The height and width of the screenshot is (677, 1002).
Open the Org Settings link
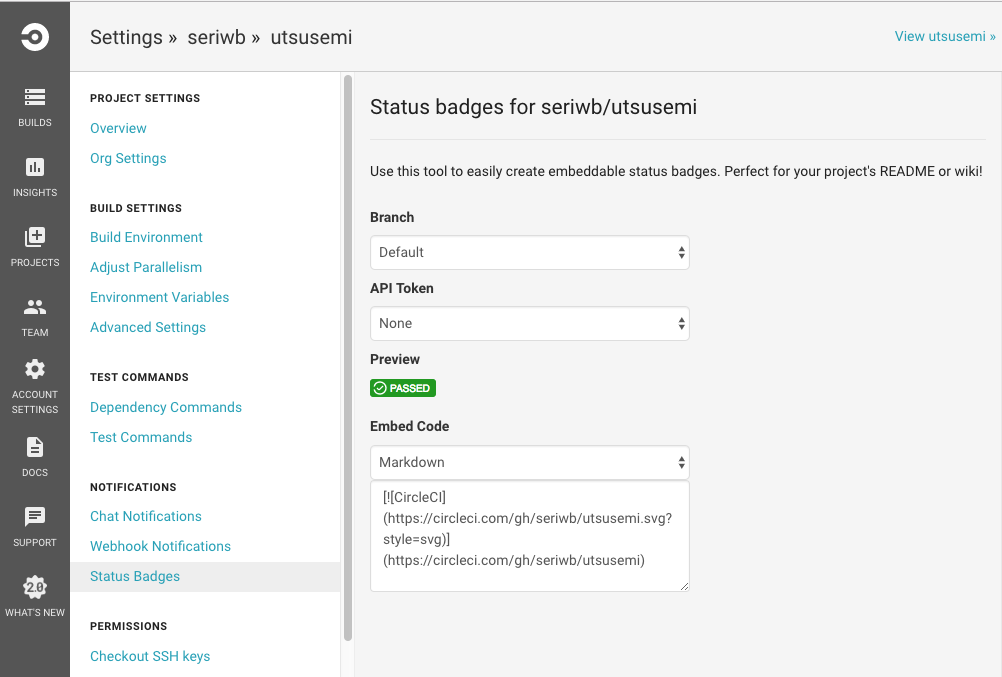(x=128, y=159)
